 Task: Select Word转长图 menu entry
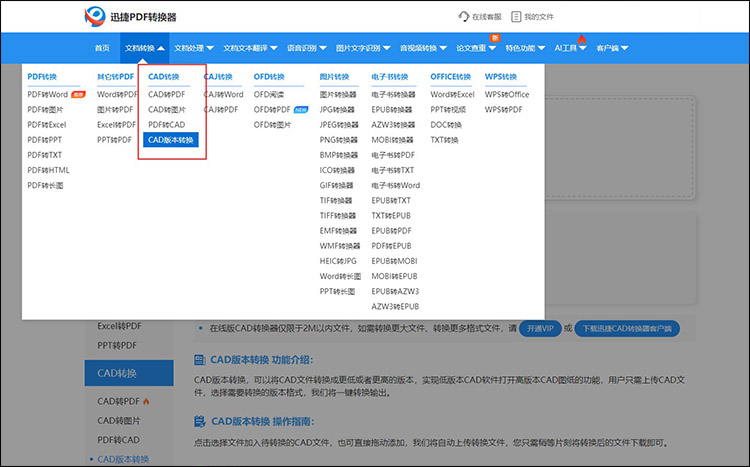(341, 276)
